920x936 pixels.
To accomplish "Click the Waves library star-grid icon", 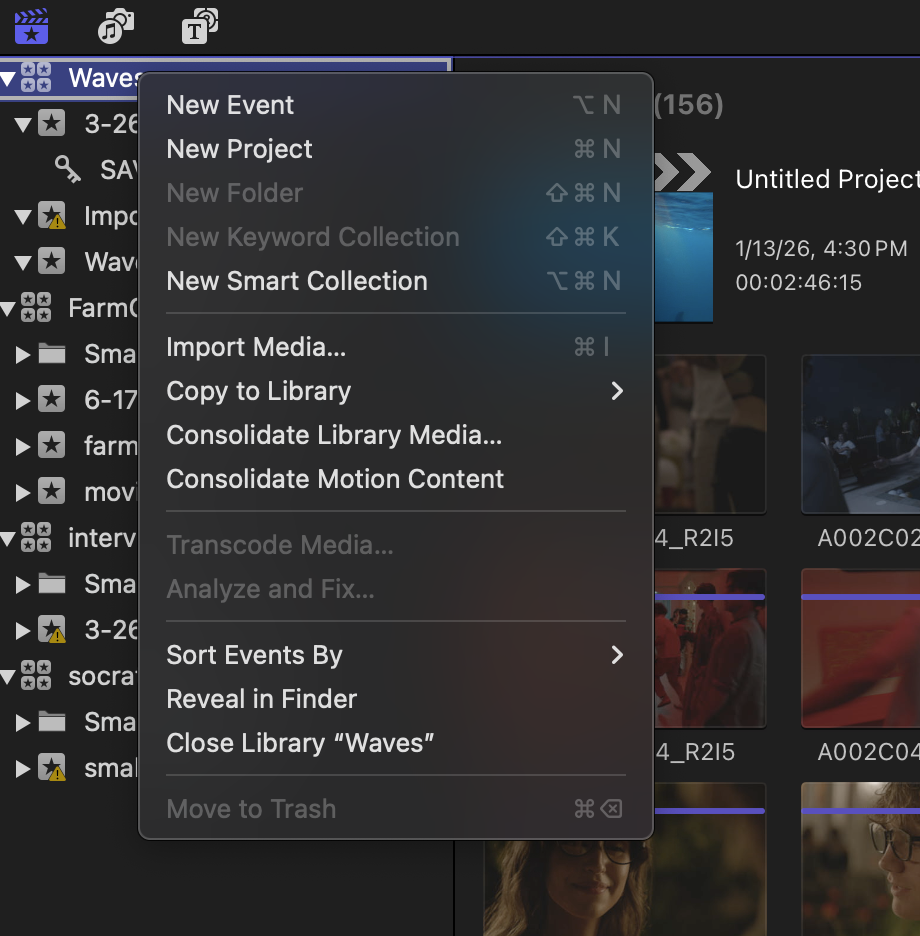I will pos(35,76).
